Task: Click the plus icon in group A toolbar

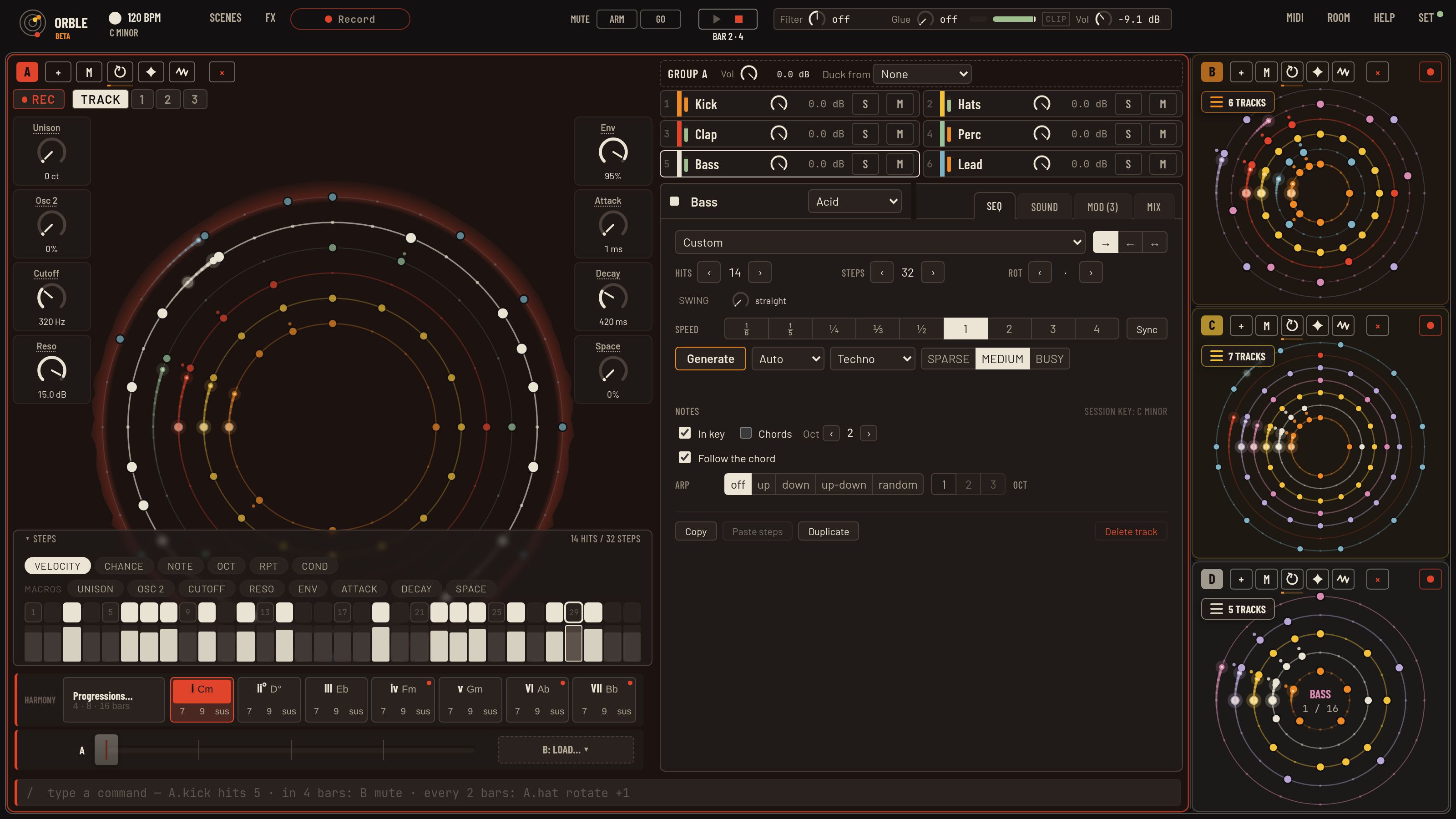Action: 58,72
